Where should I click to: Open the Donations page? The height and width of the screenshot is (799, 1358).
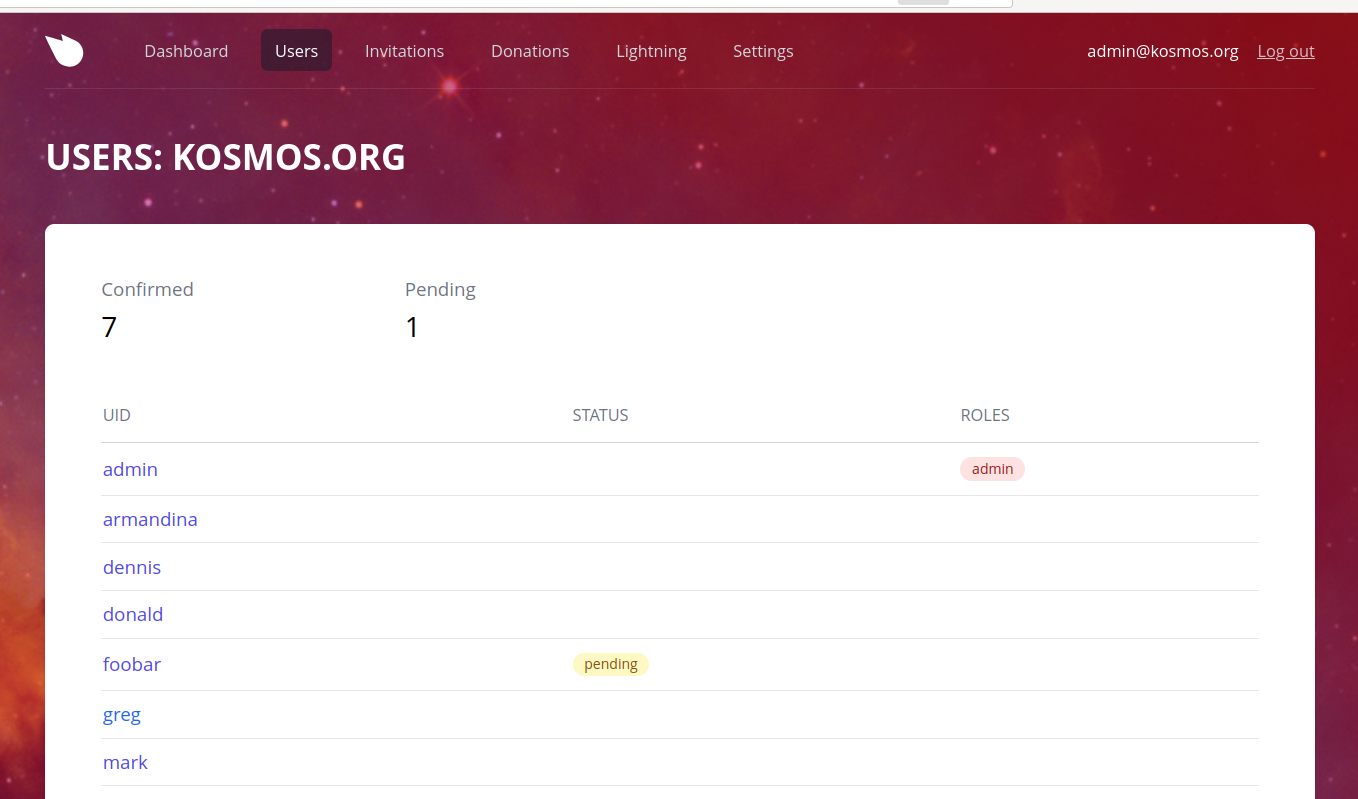point(530,51)
